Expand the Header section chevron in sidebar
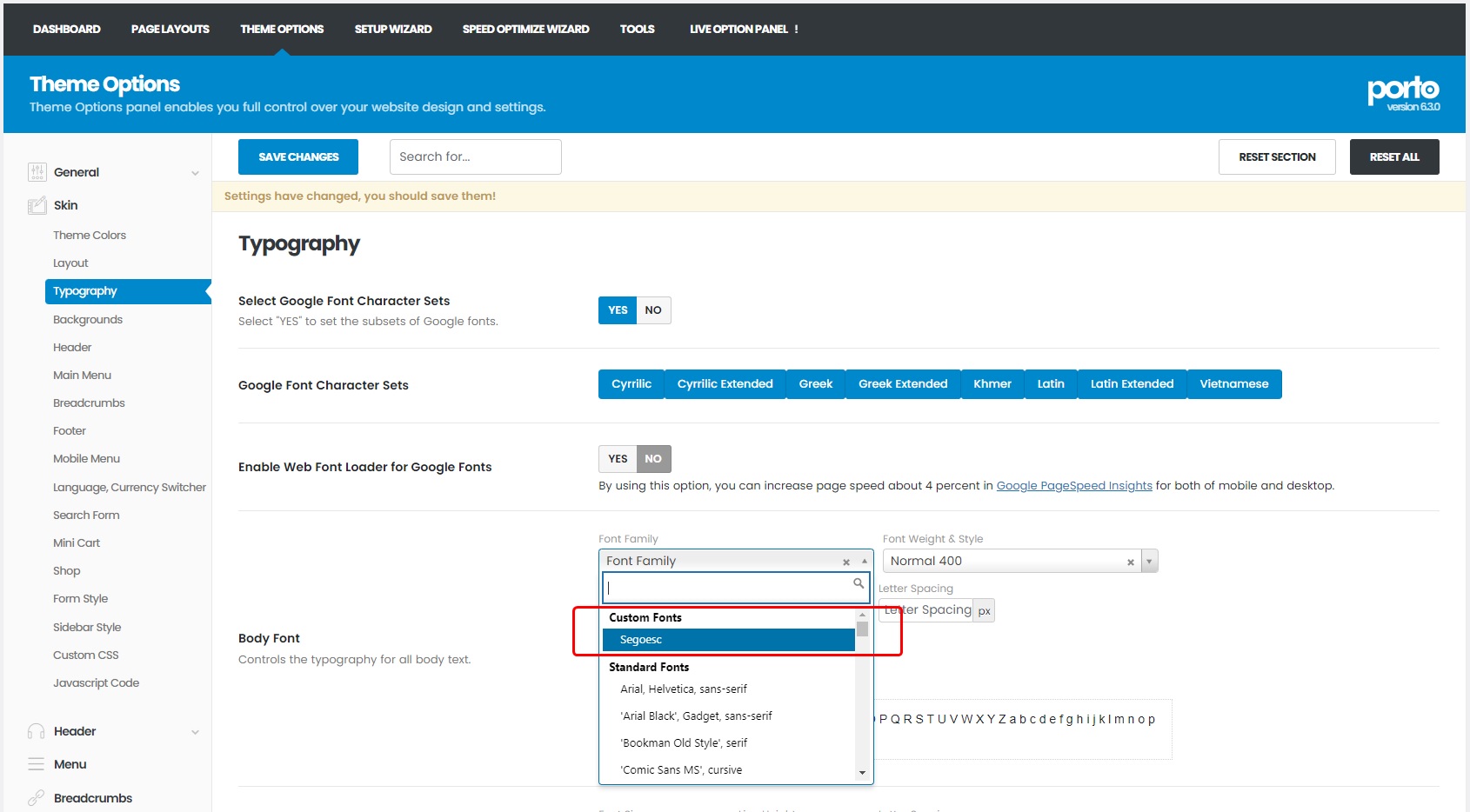 click(195, 732)
